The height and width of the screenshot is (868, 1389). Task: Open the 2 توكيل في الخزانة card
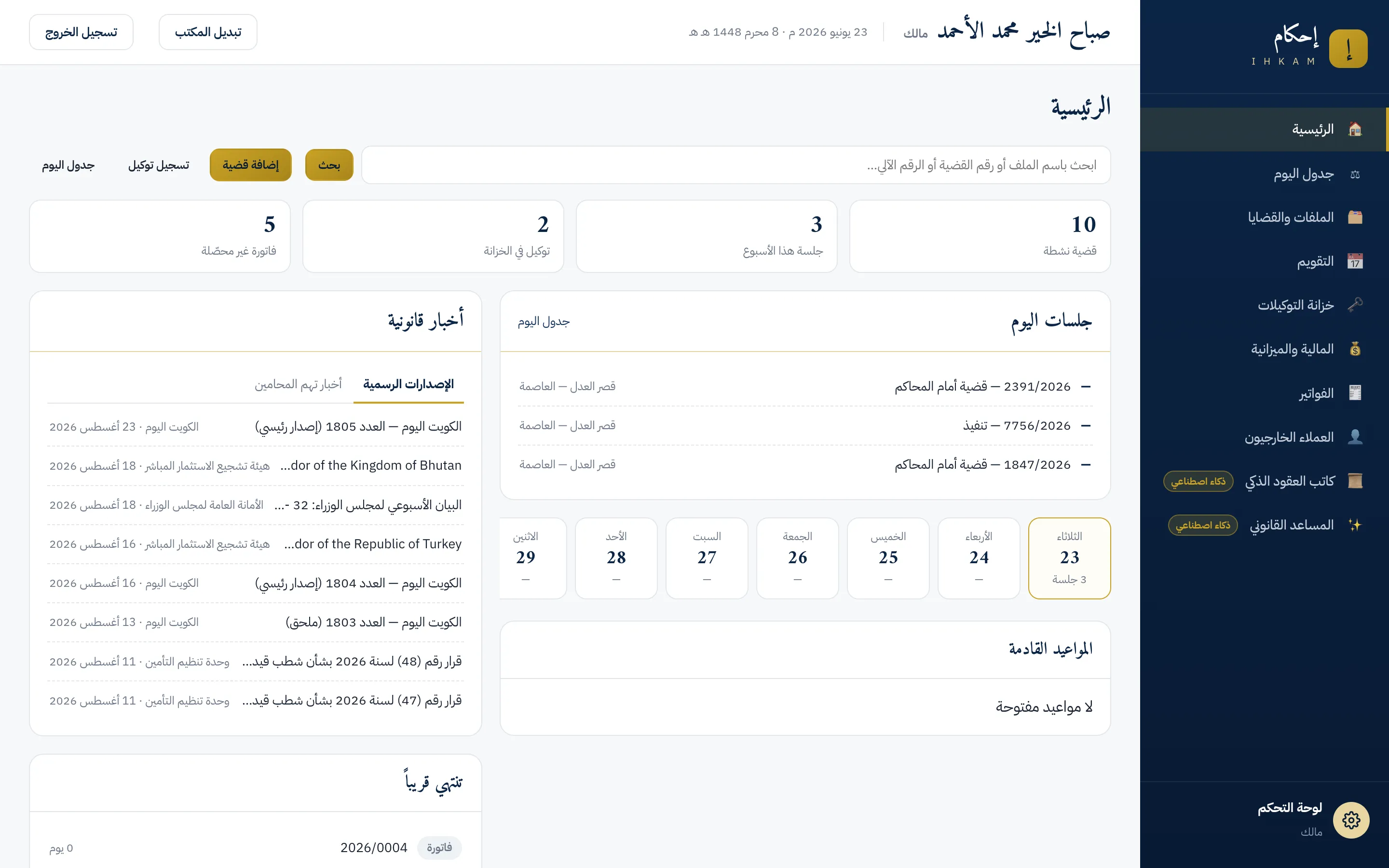[x=433, y=236]
